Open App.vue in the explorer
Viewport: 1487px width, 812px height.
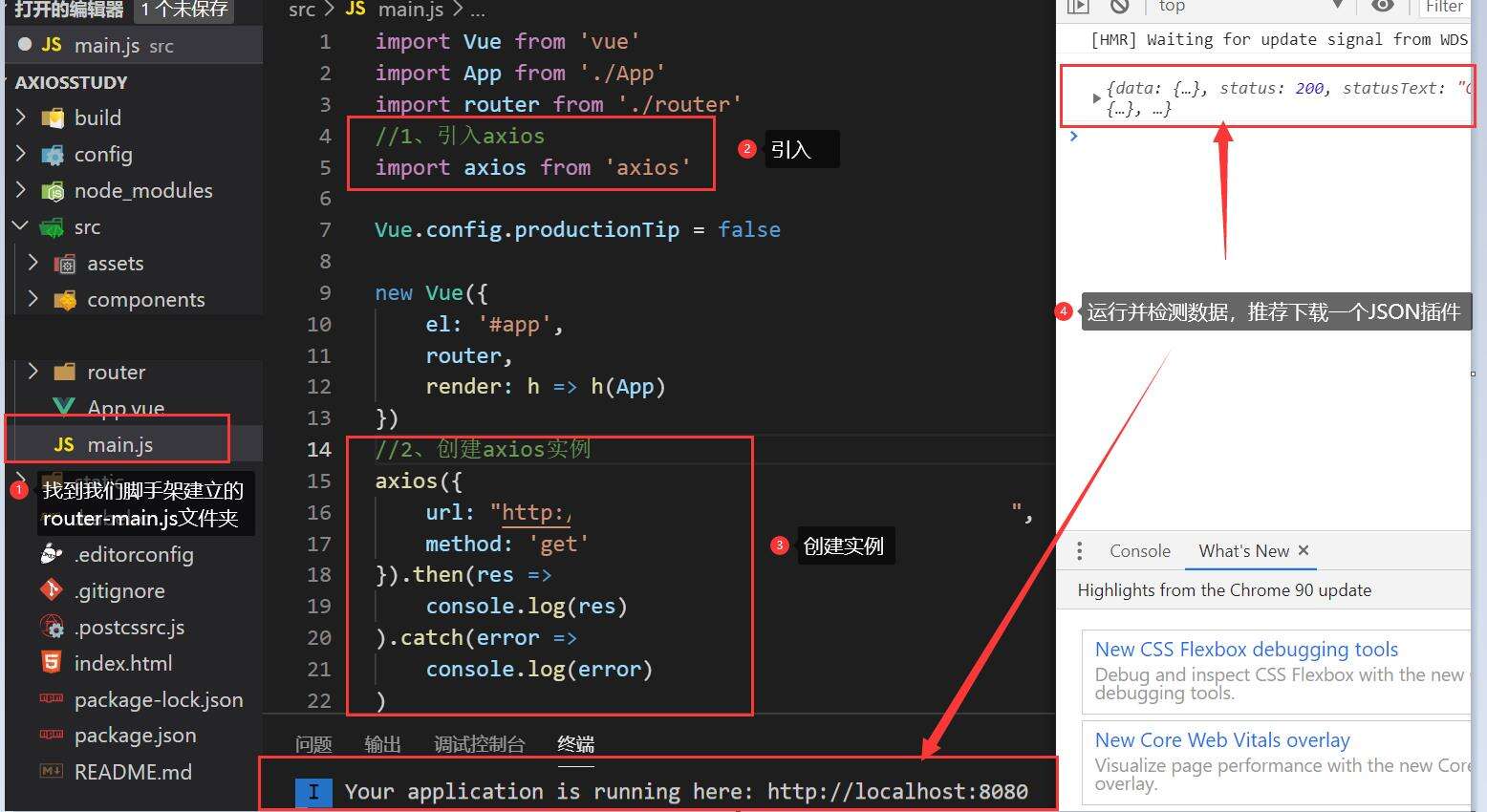coord(126,408)
